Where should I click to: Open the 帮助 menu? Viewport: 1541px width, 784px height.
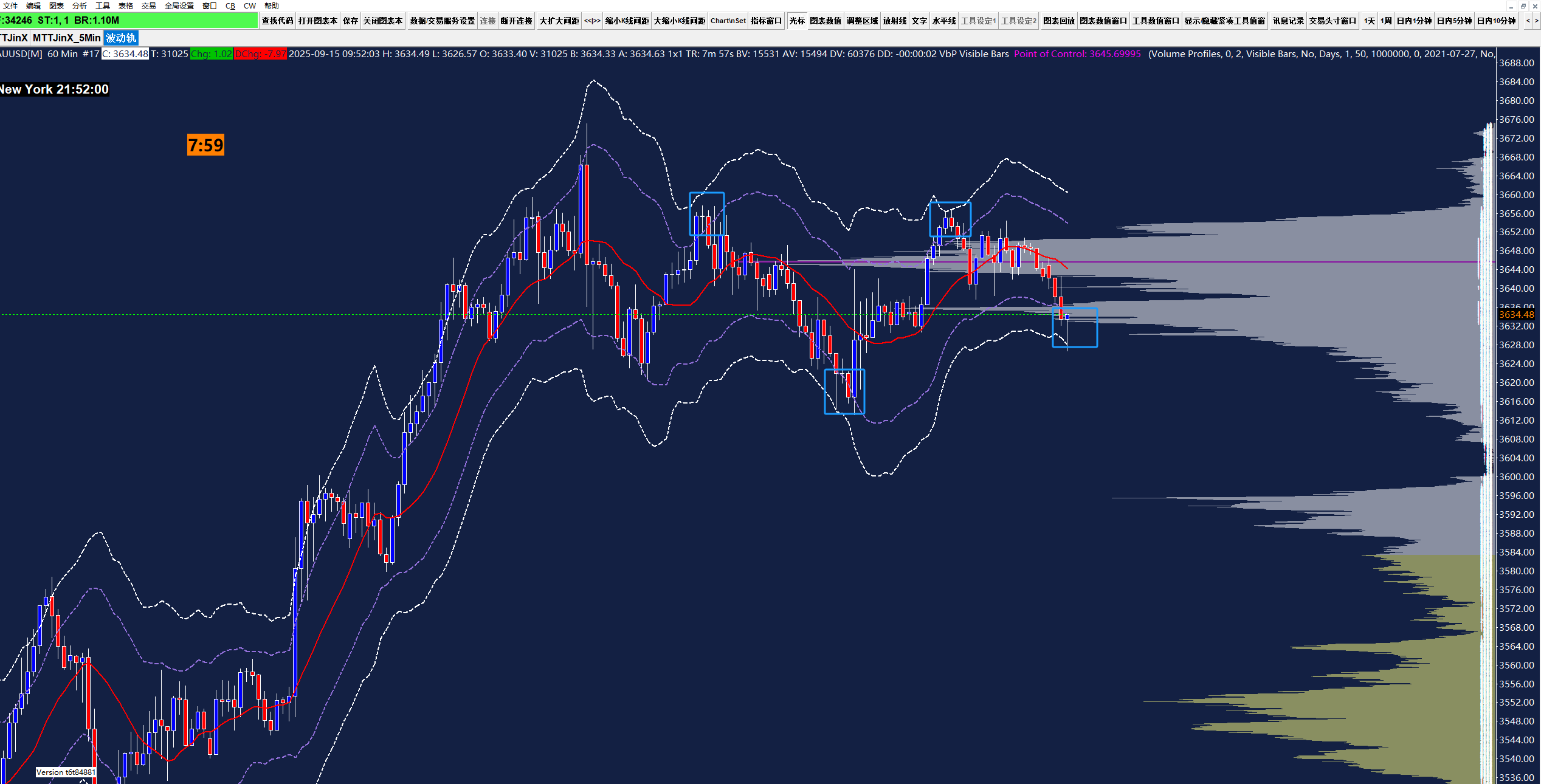272,5
